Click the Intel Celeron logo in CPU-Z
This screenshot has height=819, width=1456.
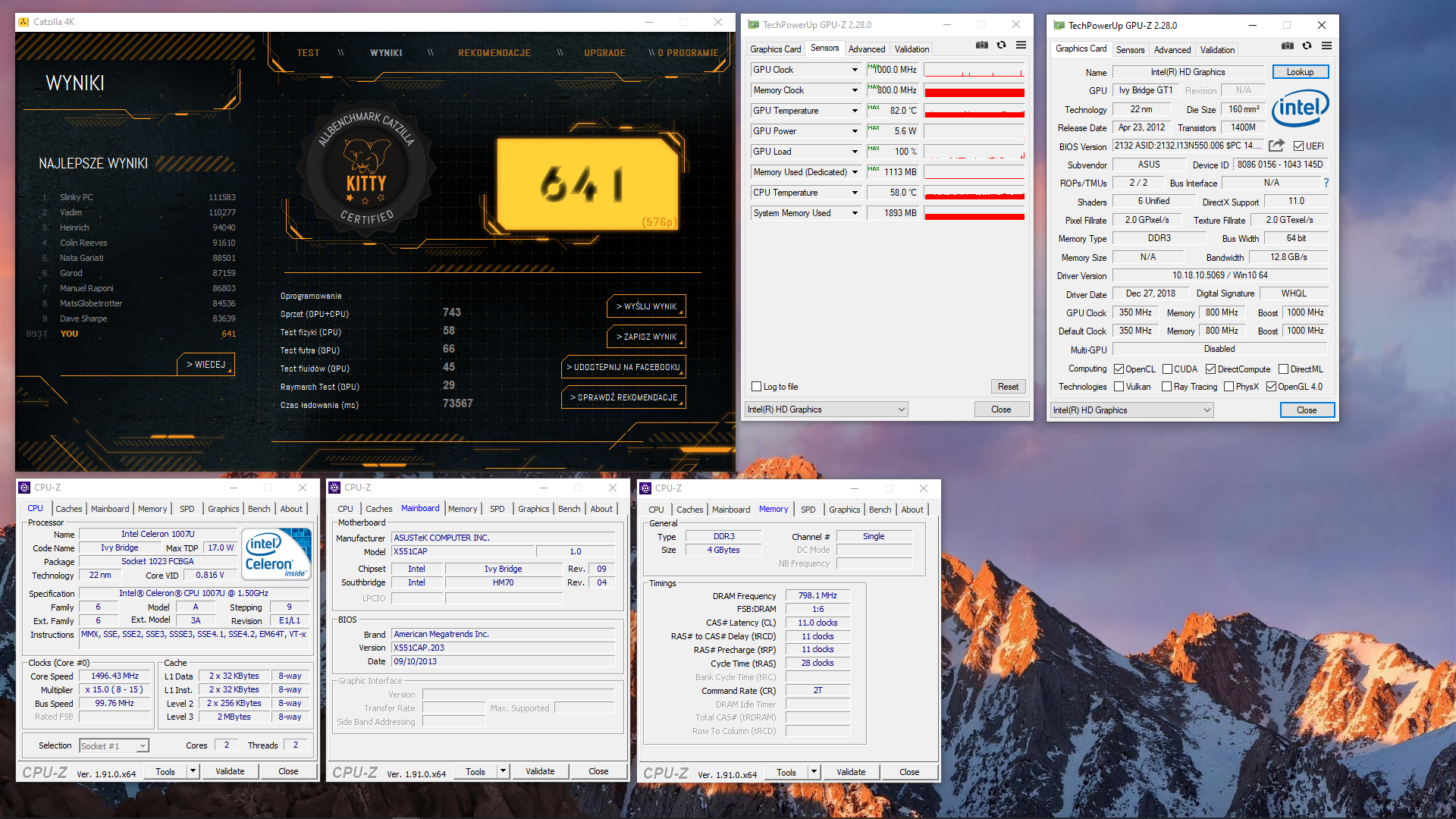coord(277,554)
